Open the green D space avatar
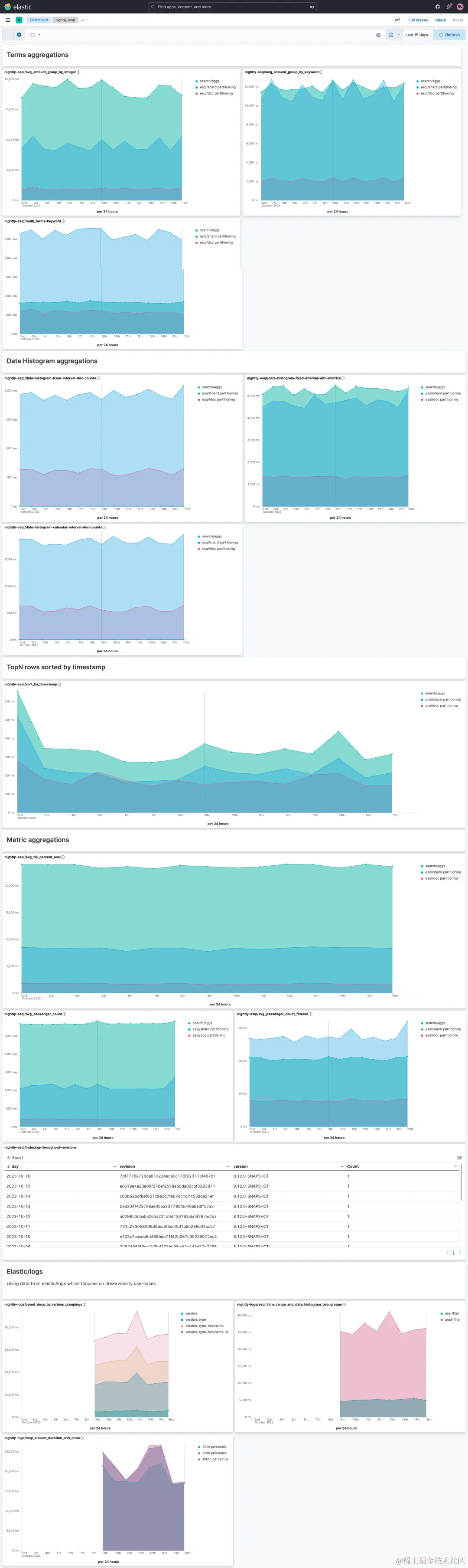This screenshot has height=1568, width=468. point(19,20)
